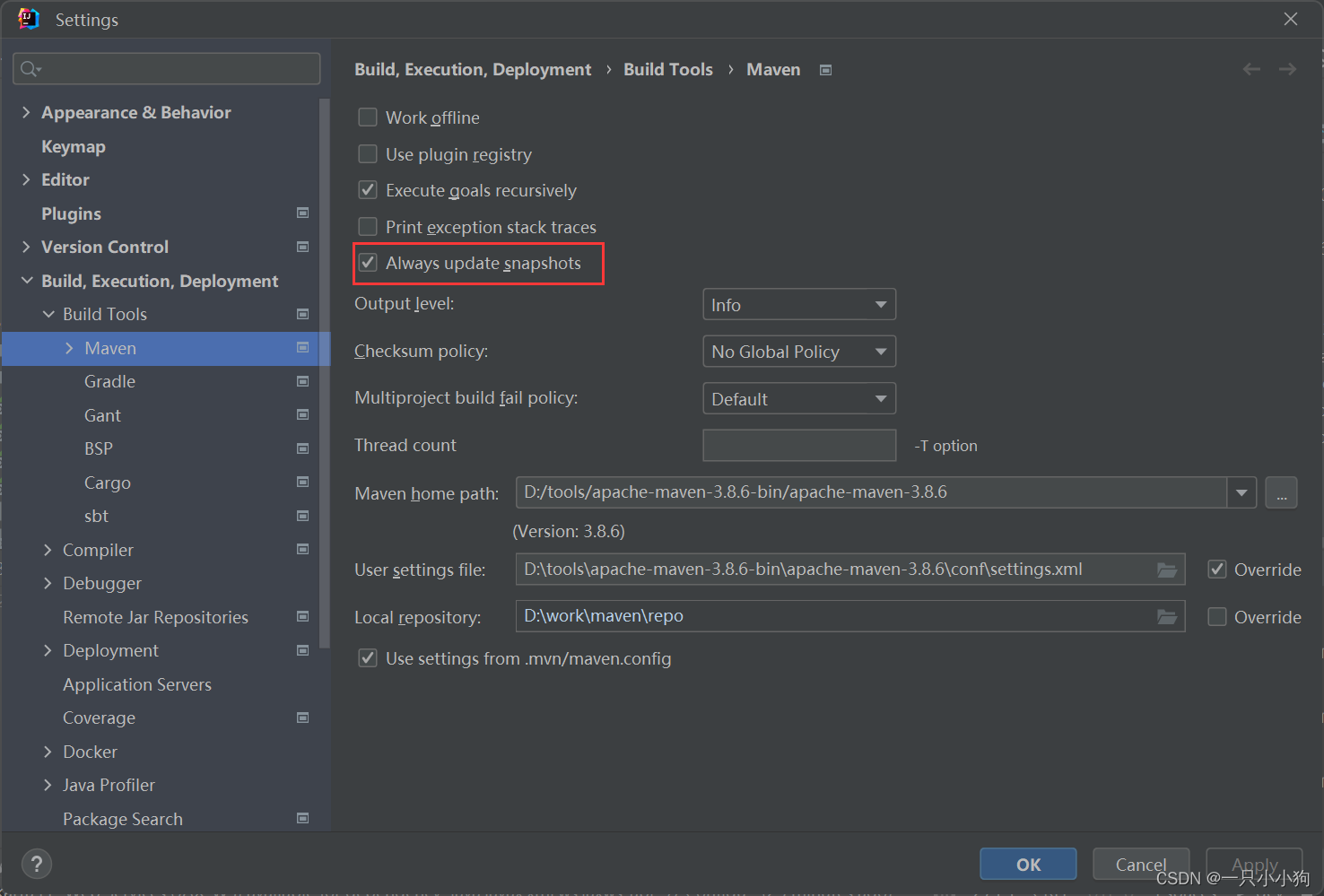Open Multiproject build fail policy dropdown
The image size is (1324, 896).
coord(799,398)
